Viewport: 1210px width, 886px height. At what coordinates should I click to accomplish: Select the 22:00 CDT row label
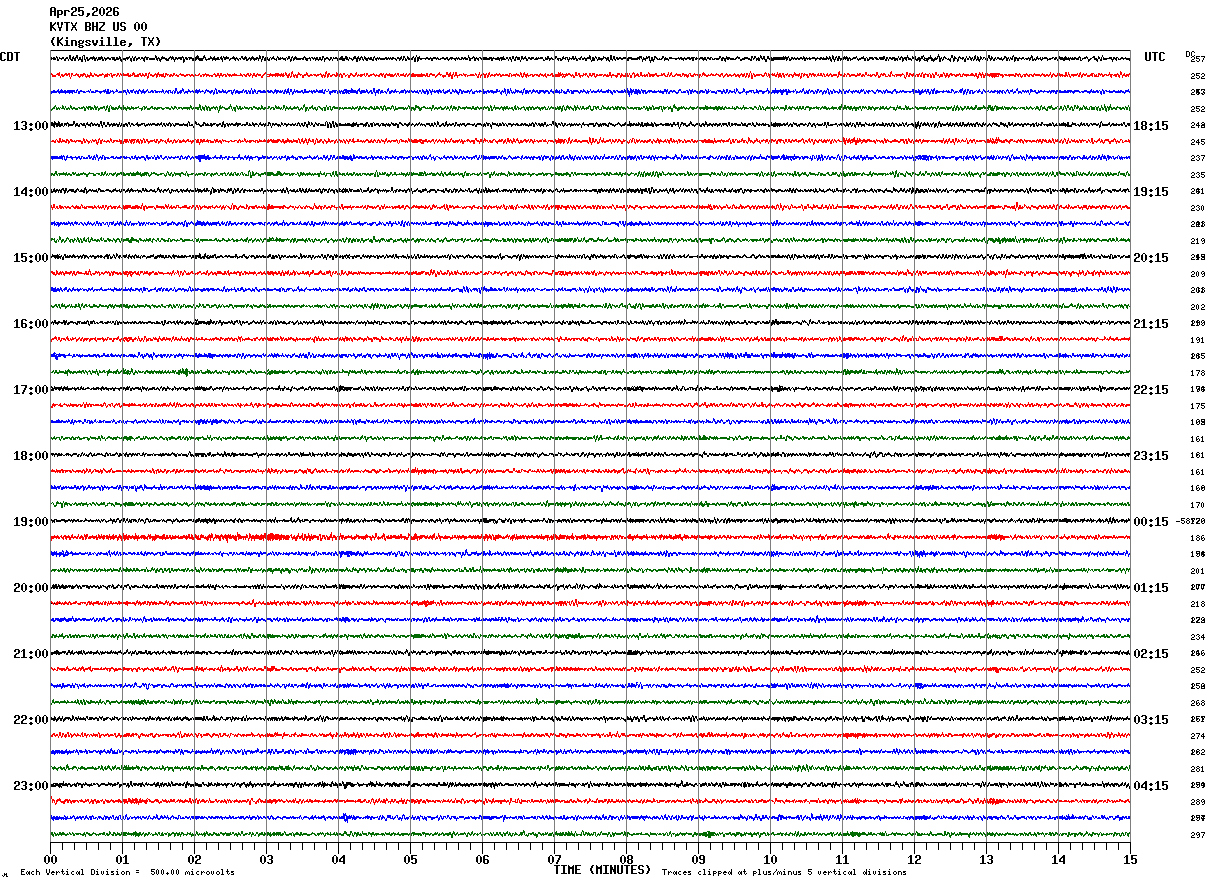click(30, 720)
